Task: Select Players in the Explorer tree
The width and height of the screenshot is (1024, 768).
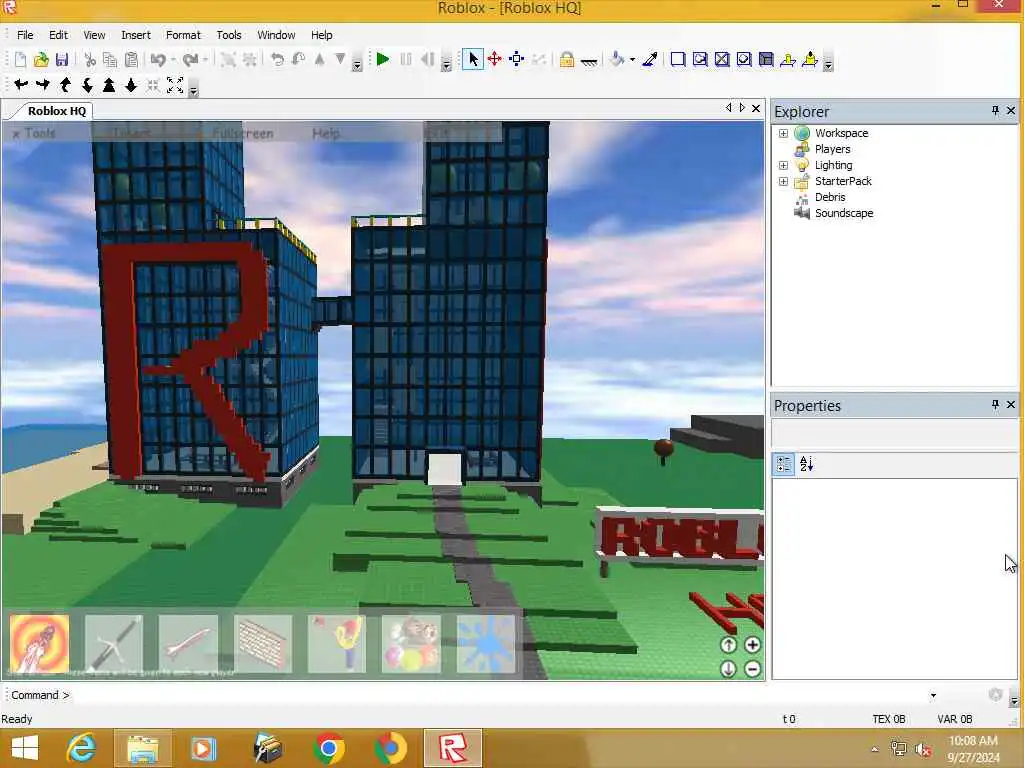Action: [x=832, y=149]
